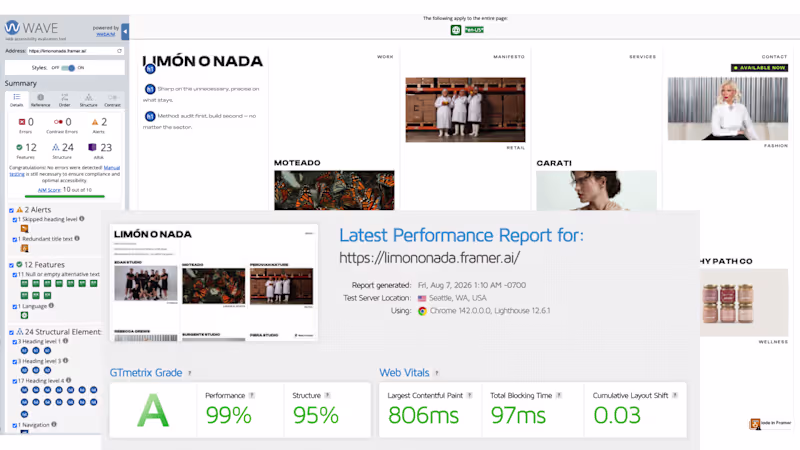Click the green AIM score progress bar

tap(65, 196)
